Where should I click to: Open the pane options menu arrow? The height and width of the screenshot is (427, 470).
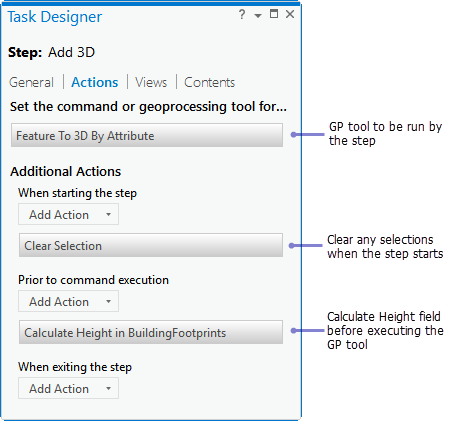(258, 16)
